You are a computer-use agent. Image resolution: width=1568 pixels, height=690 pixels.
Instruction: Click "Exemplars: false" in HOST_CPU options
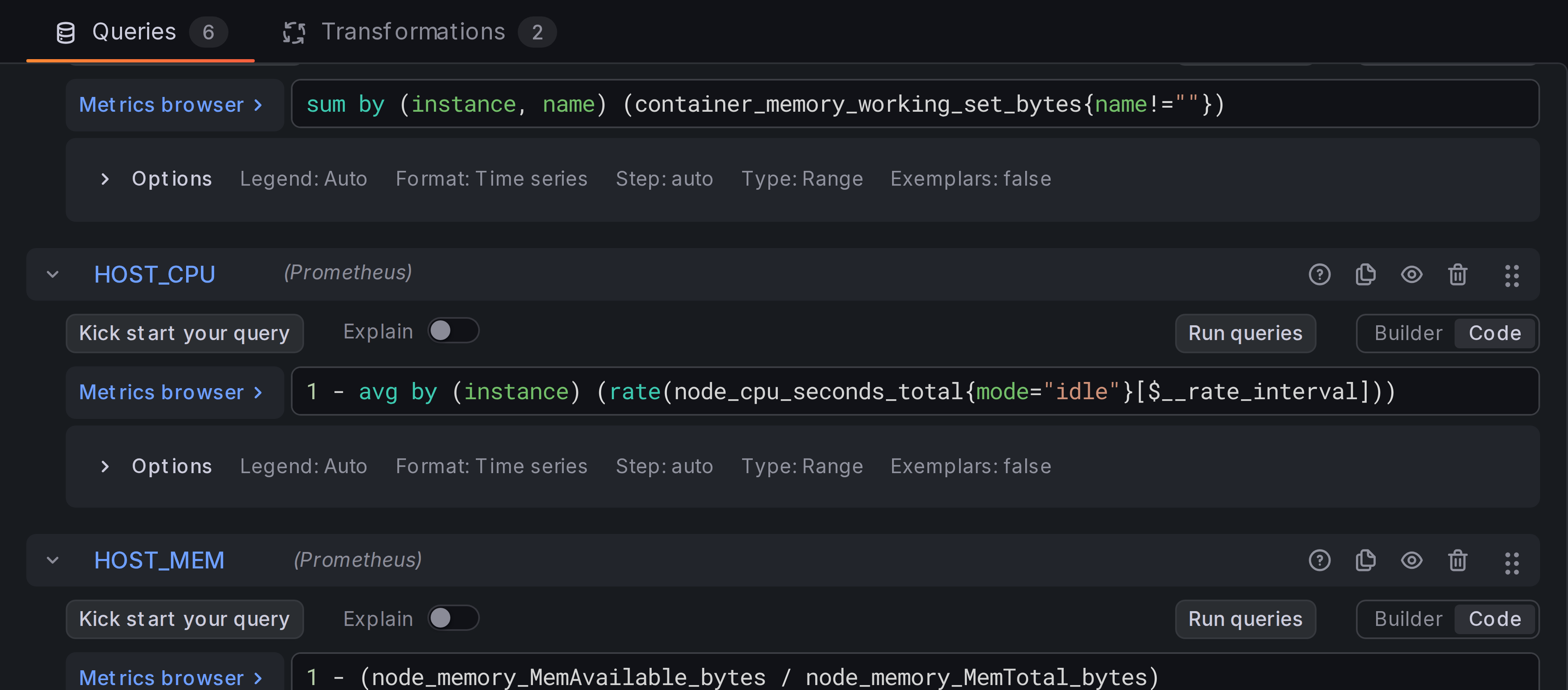click(x=970, y=466)
